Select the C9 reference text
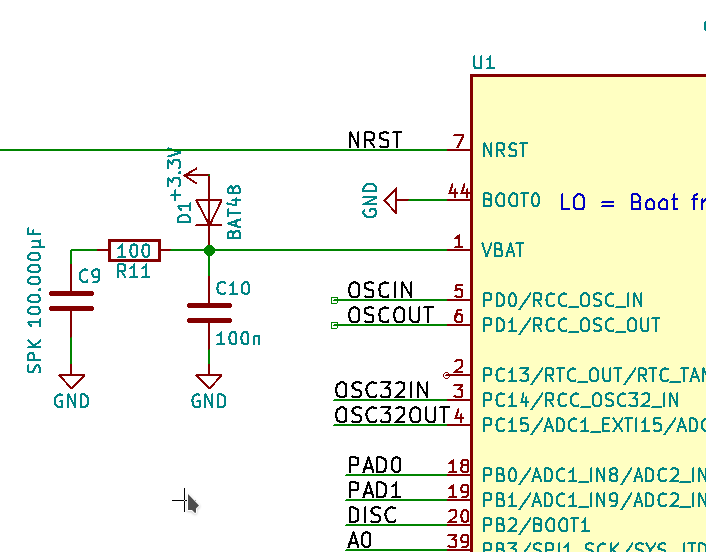 click(x=89, y=276)
